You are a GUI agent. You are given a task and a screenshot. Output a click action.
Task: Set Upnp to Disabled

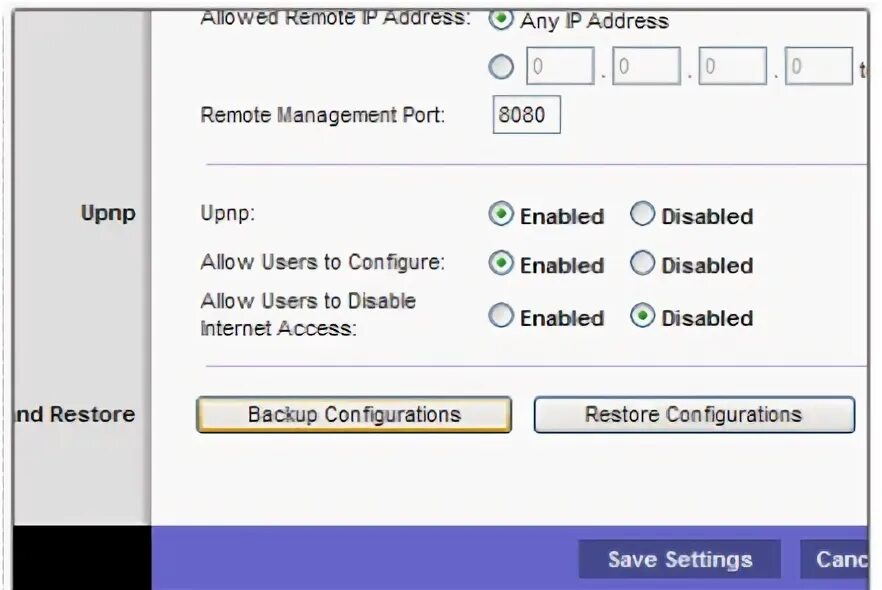(642, 214)
